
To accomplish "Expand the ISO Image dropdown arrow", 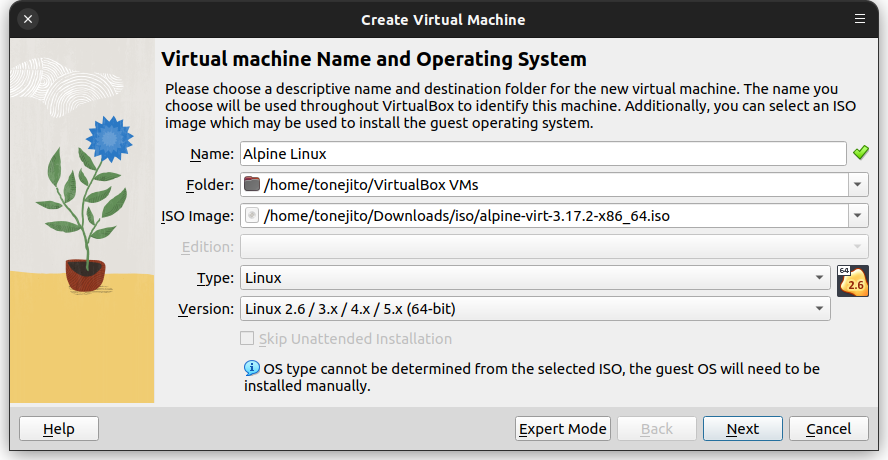I will (x=858, y=216).
